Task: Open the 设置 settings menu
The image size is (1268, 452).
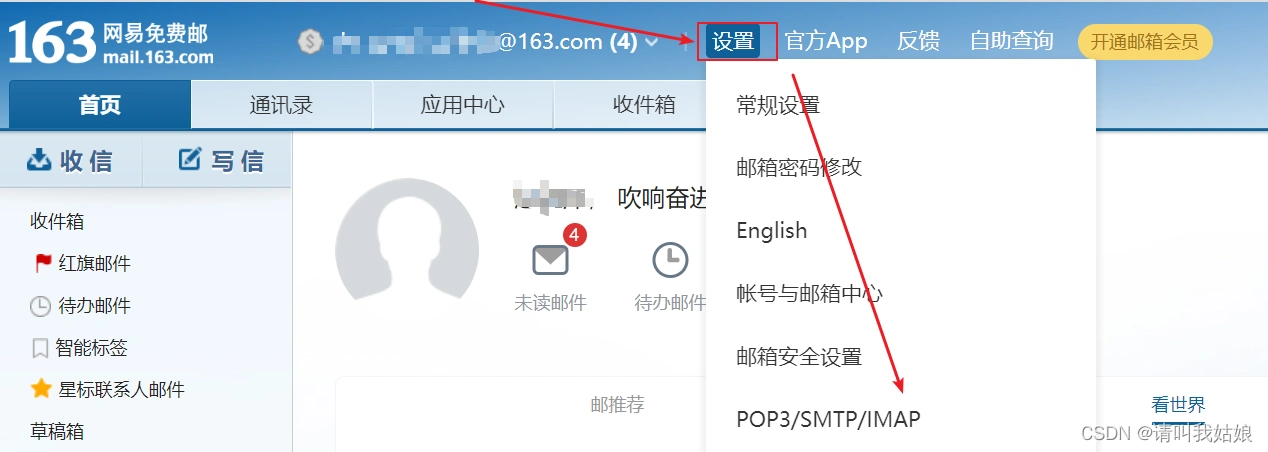Action: [x=733, y=41]
